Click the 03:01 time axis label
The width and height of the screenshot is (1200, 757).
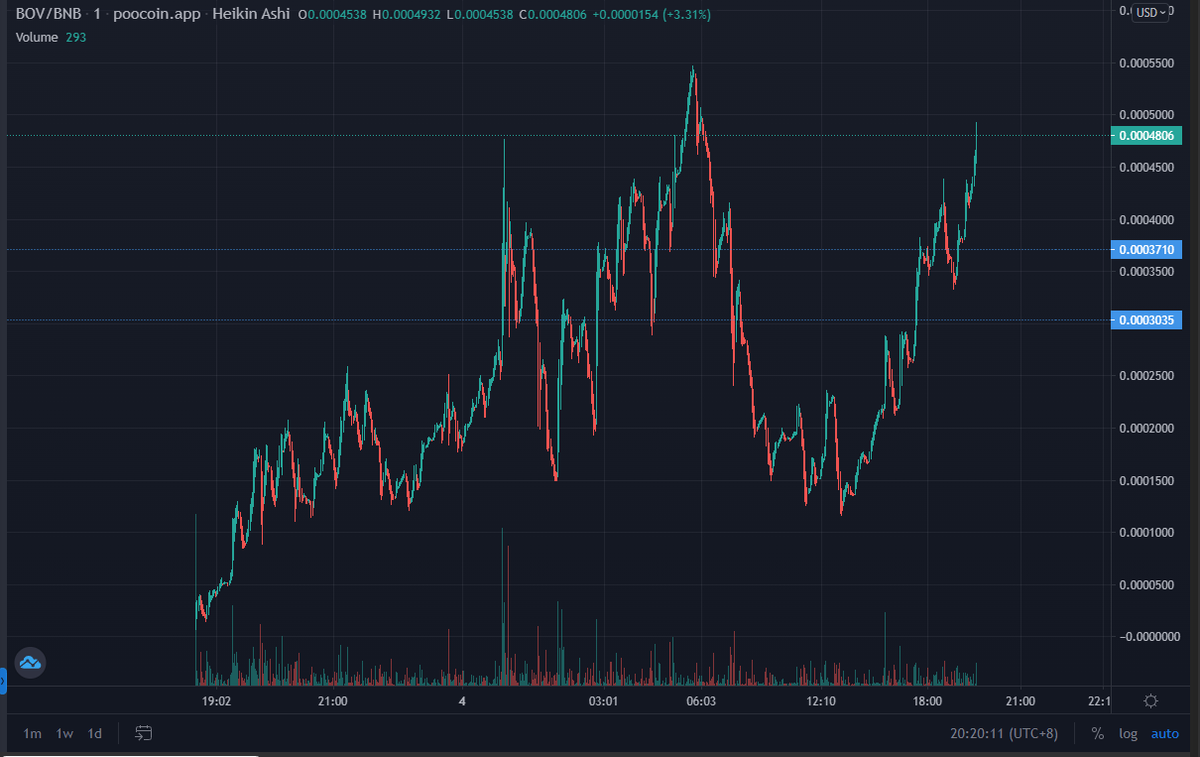[603, 702]
